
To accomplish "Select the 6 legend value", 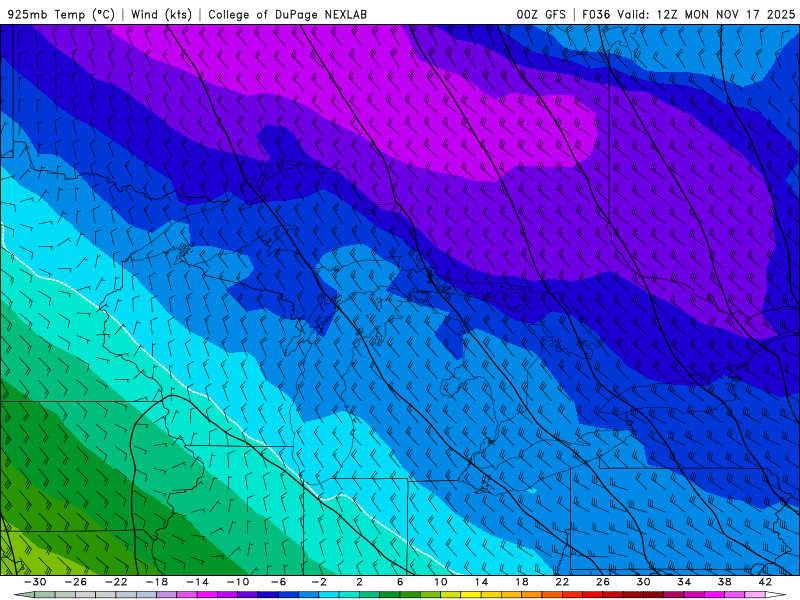I will (x=400, y=582).
